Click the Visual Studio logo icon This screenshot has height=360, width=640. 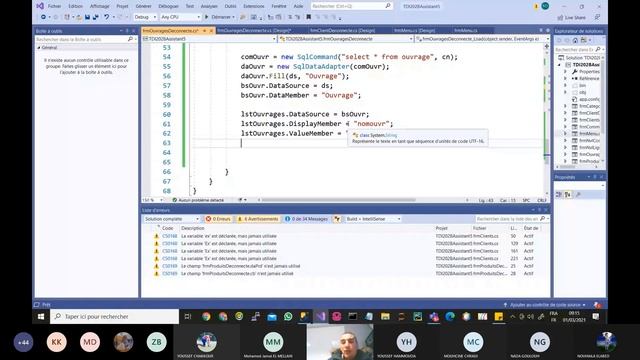(x=40, y=6)
